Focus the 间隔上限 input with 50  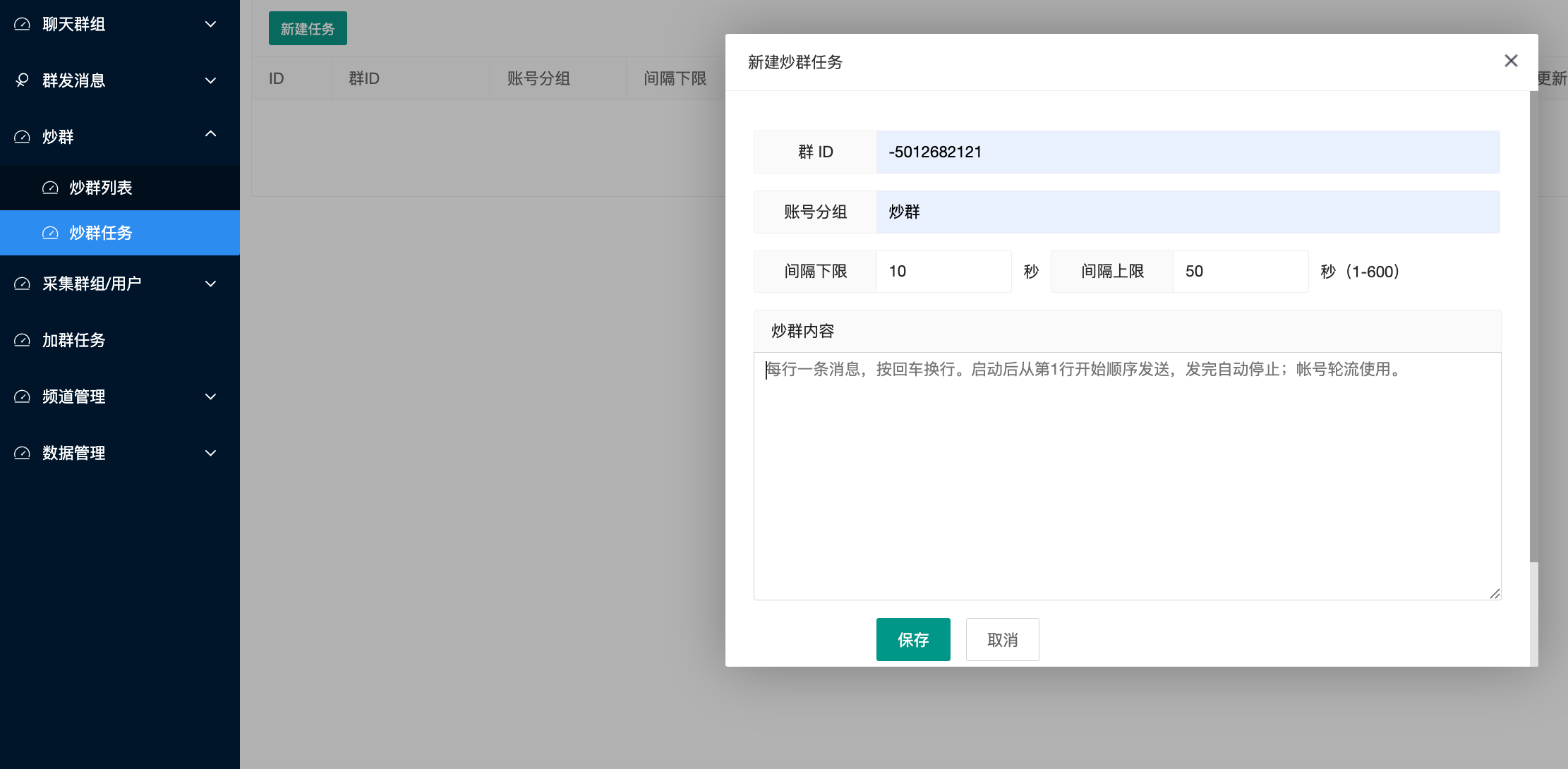coord(1241,272)
